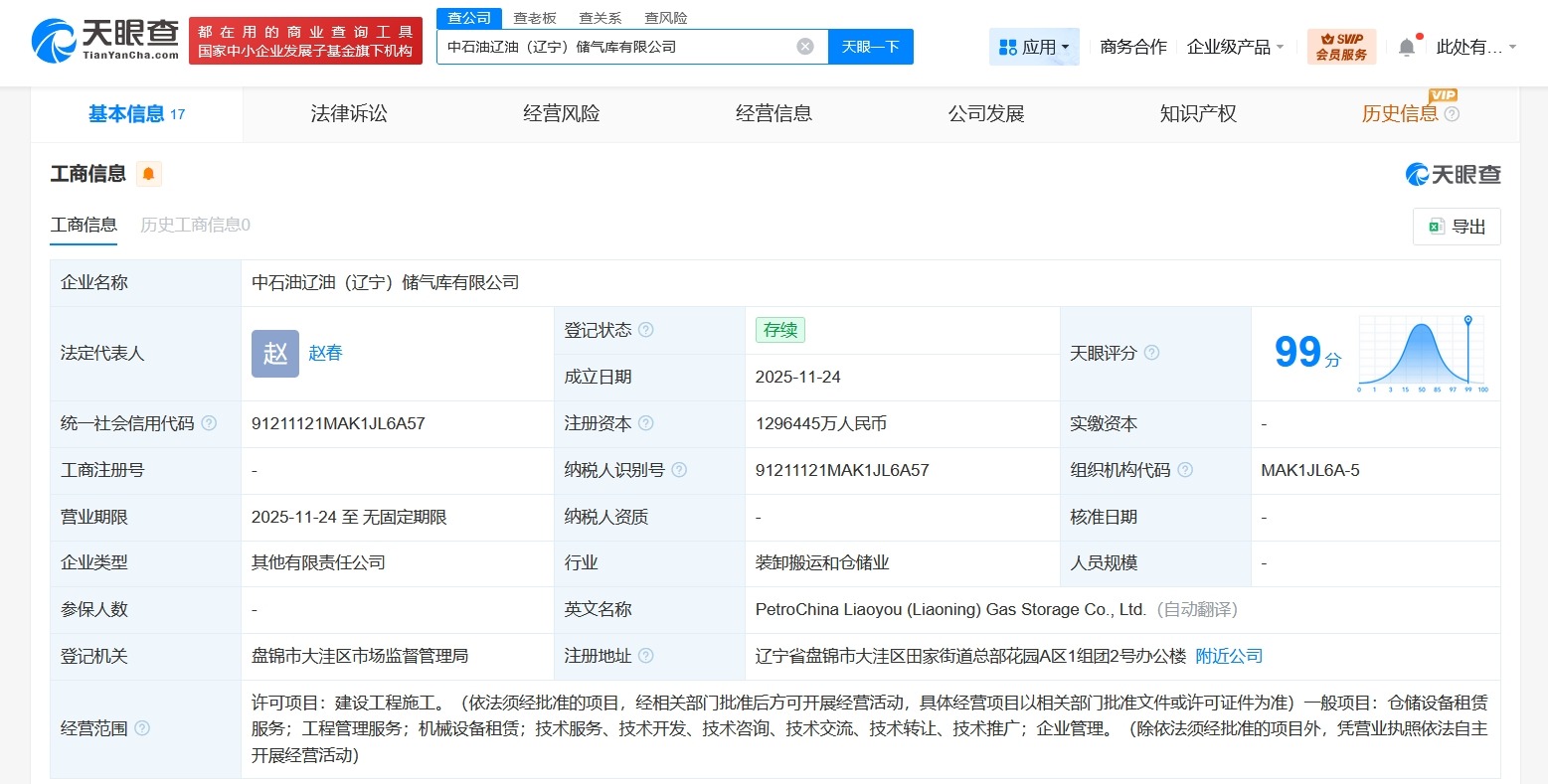Image resolution: width=1548 pixels, height=784 pixels.
Task: Clear the search box using the X icon
Action: [x=804, y=46]
